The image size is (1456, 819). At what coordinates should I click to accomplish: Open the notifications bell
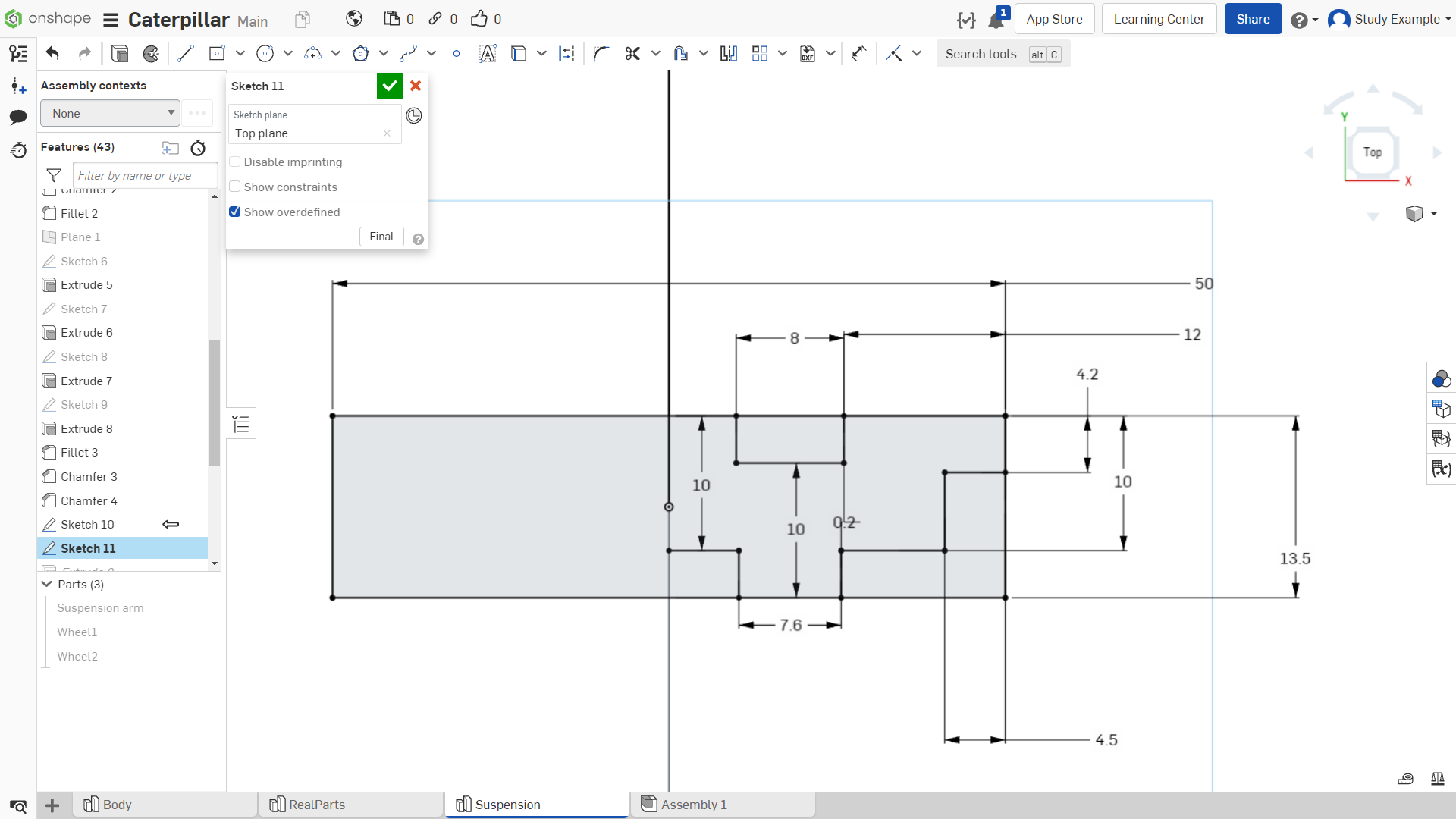996,19
